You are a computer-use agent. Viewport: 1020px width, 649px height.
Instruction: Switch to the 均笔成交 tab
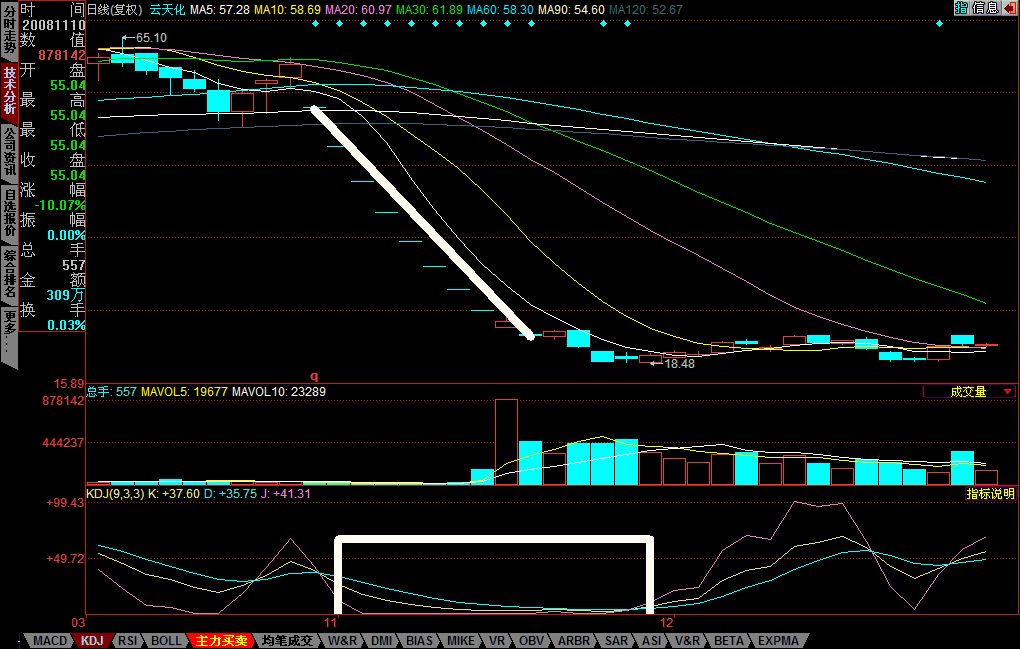click(287, 640)
